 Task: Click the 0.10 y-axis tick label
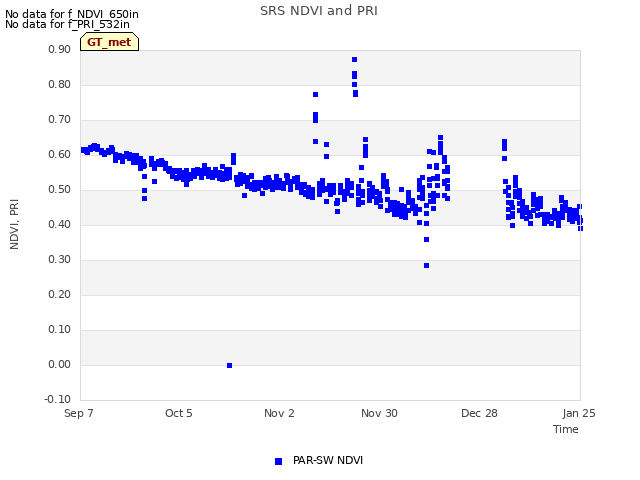[60, 329]
